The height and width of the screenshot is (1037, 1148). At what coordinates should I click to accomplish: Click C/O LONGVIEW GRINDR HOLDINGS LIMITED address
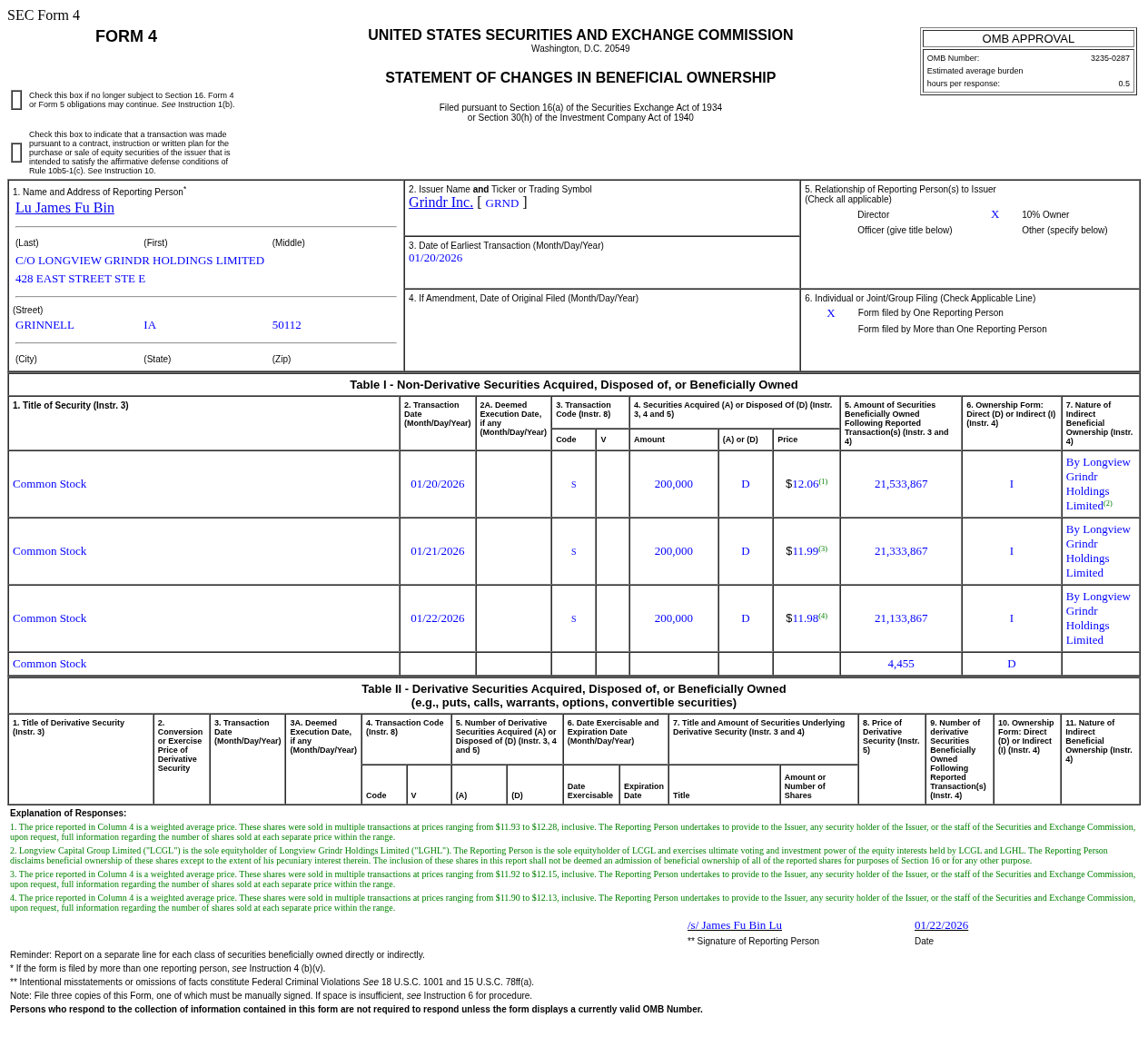pyautogui.click(x=140, y=261)
